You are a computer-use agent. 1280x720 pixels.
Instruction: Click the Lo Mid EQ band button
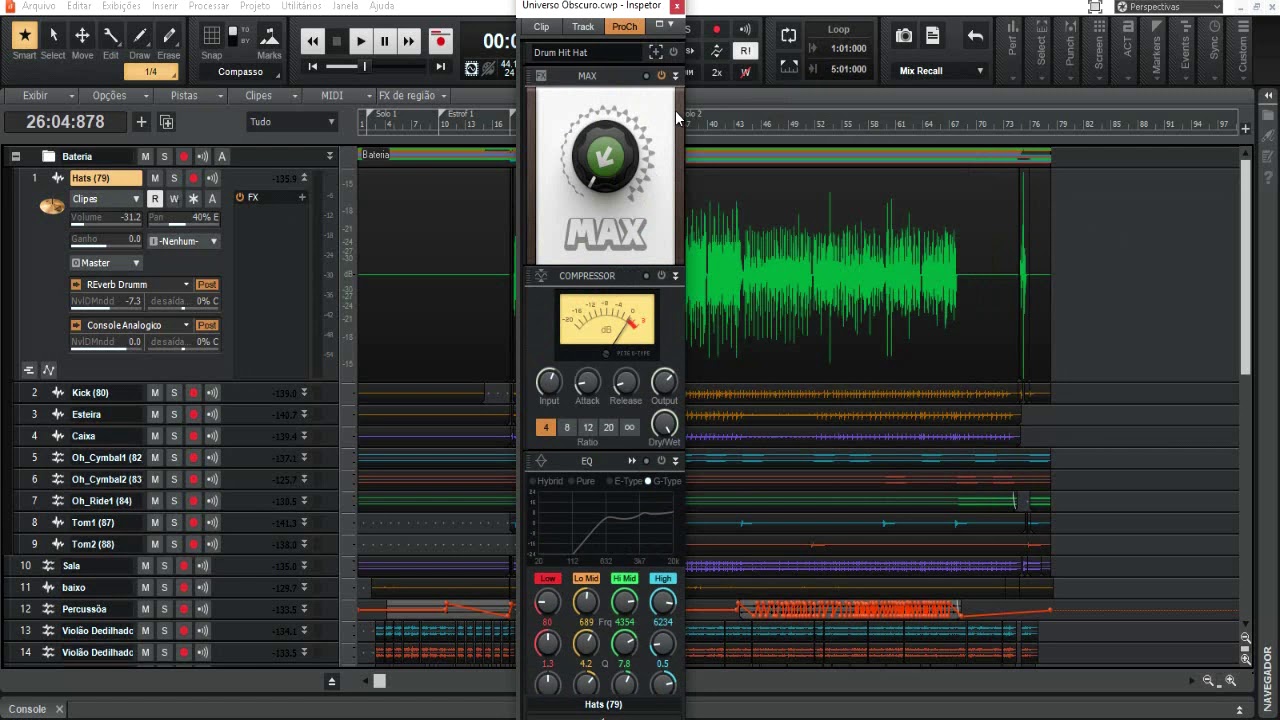[x=586, y=579]
